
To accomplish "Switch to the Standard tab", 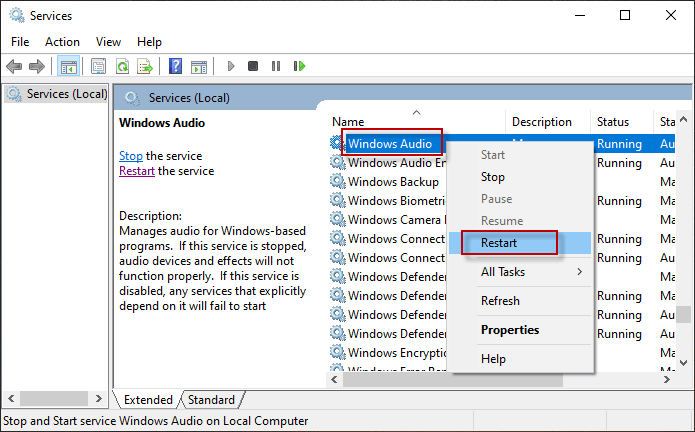I will pos(211,400).
